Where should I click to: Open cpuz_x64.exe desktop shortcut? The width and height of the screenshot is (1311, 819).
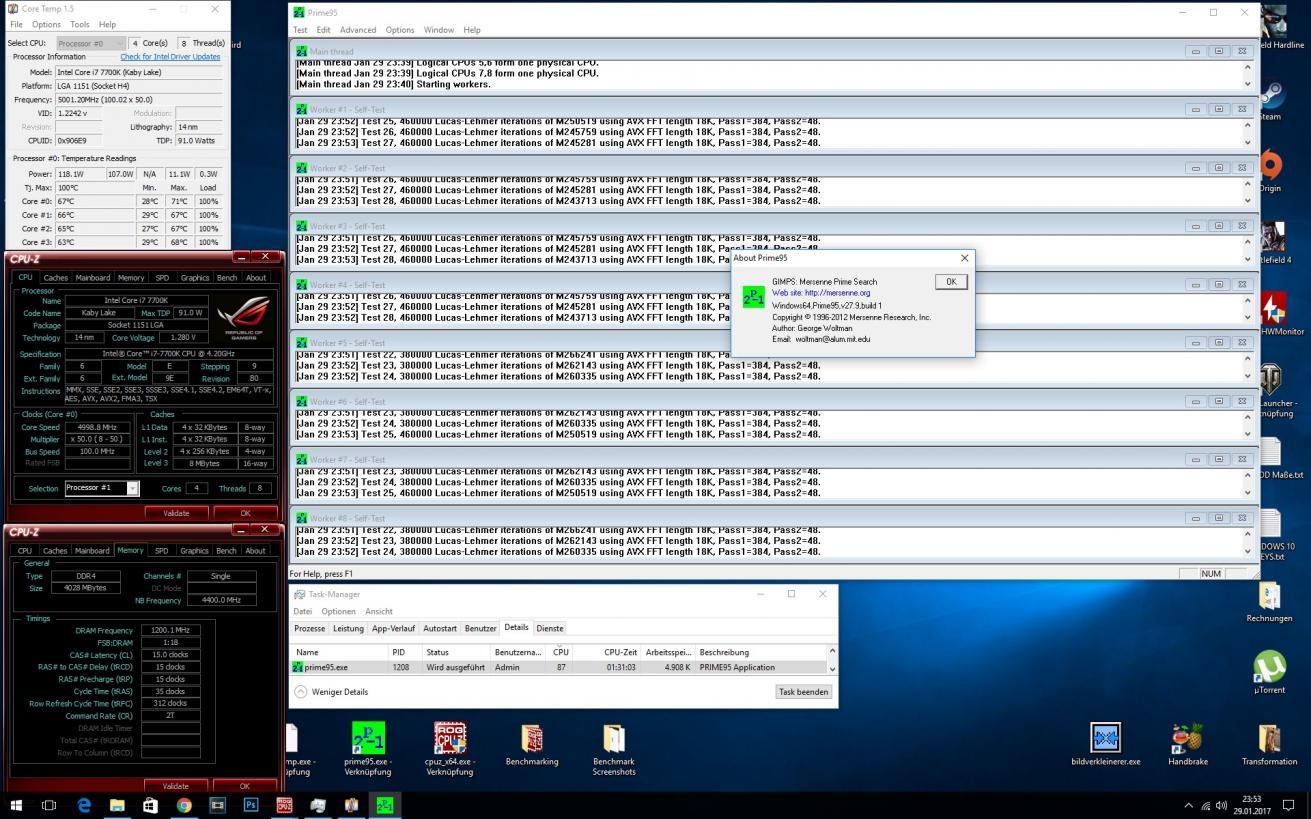(x=450, y=749)
